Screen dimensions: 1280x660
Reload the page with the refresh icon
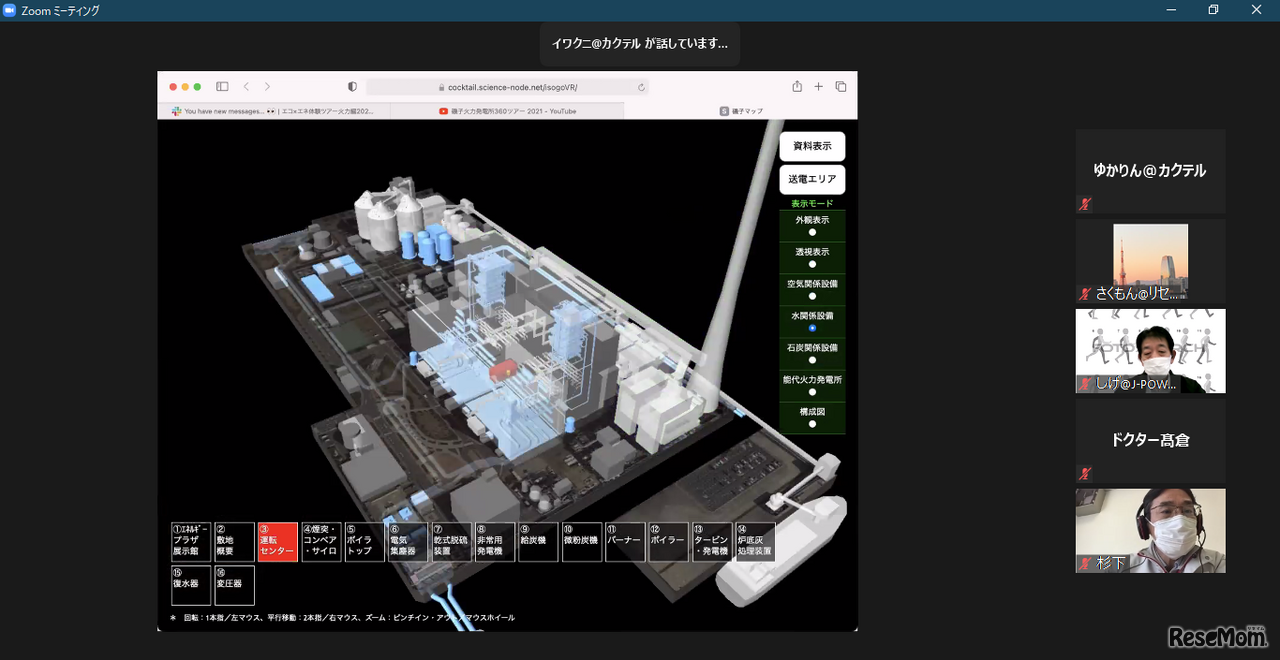click(641, 87)
